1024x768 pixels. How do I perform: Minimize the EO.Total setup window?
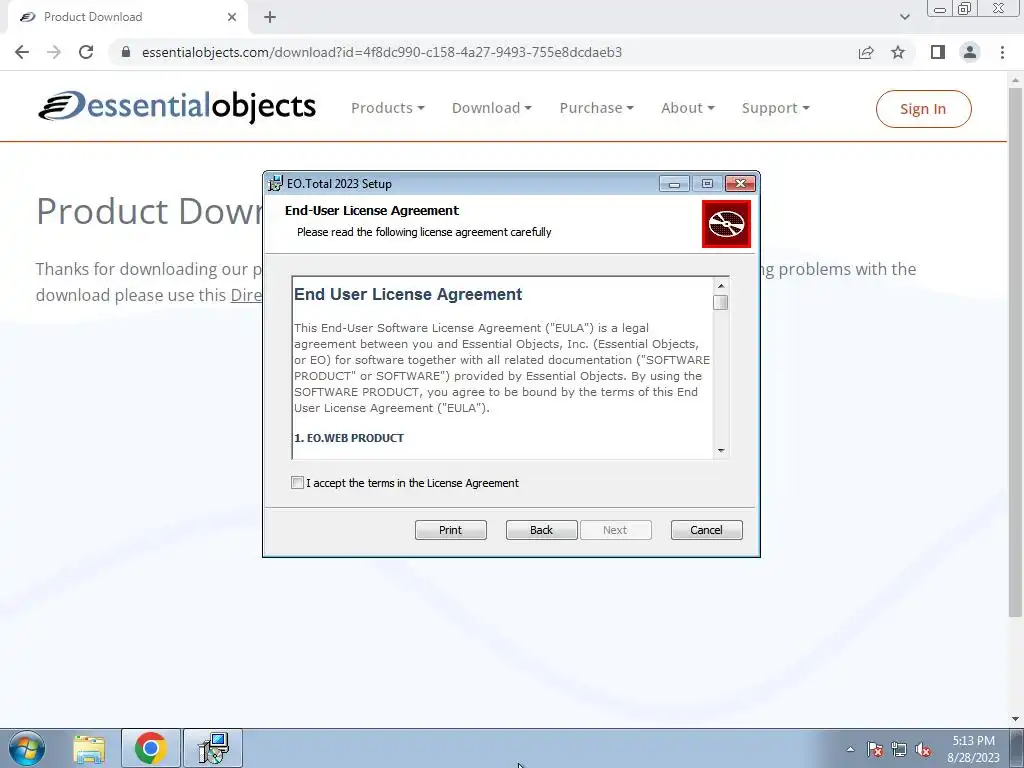tap(675, 184)
